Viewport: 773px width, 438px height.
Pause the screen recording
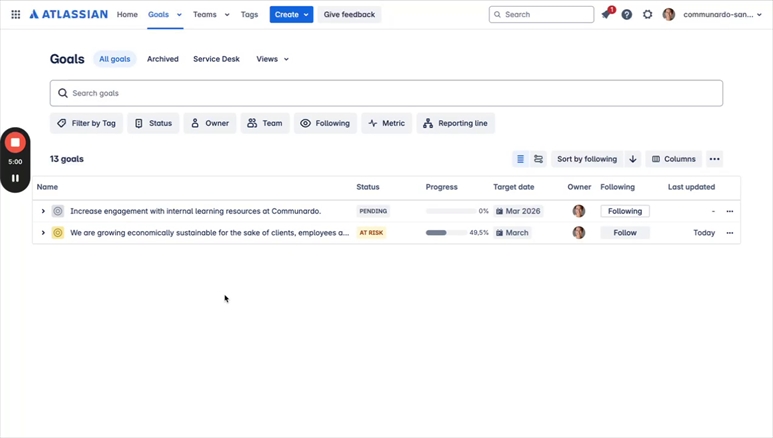coord(15,178)
